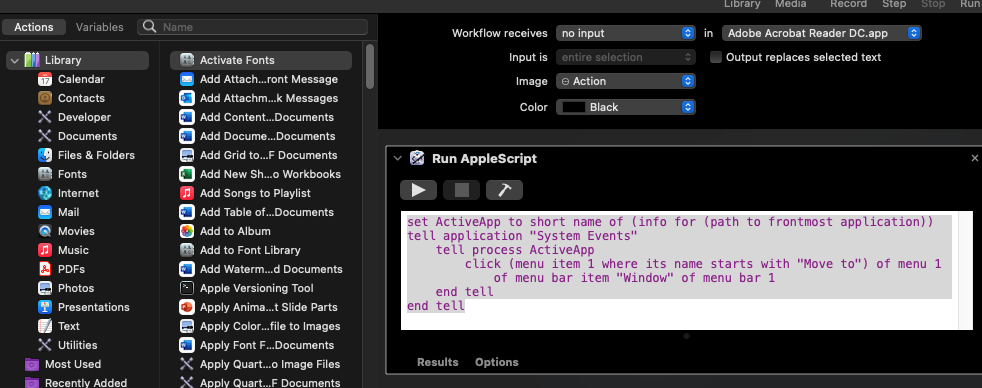Select Add New Sh...o Workbooks Excel action
The width and height of the screenshot is (982, 388).
(261, 174)
